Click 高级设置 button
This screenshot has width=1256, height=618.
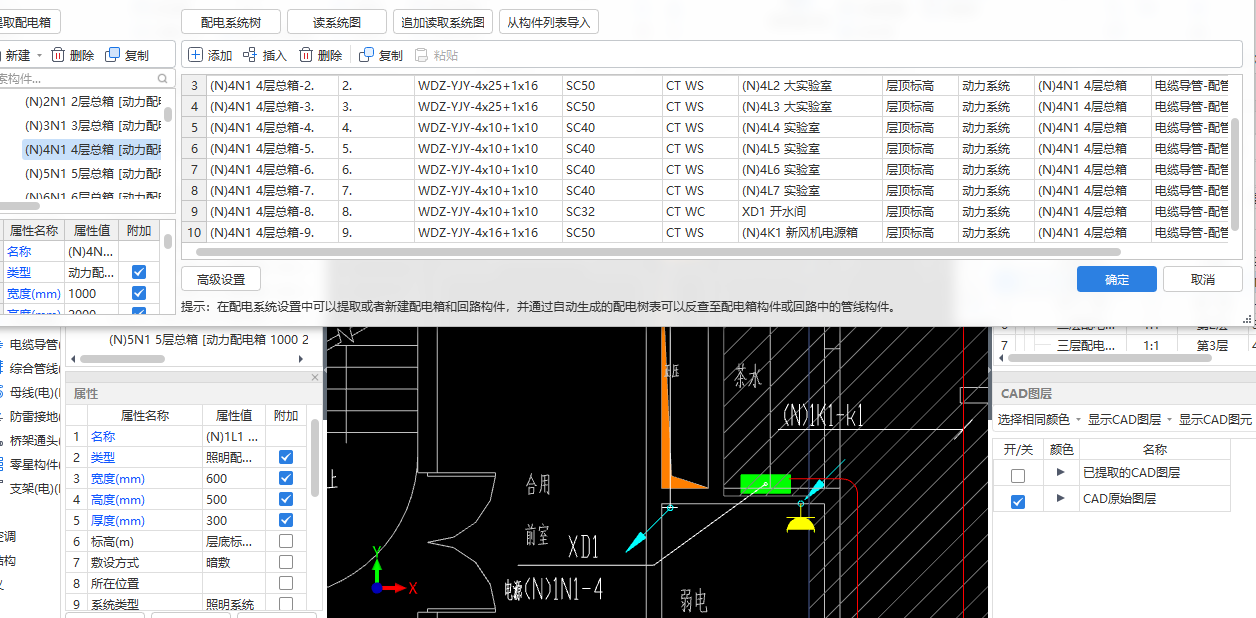coord(221,279)
